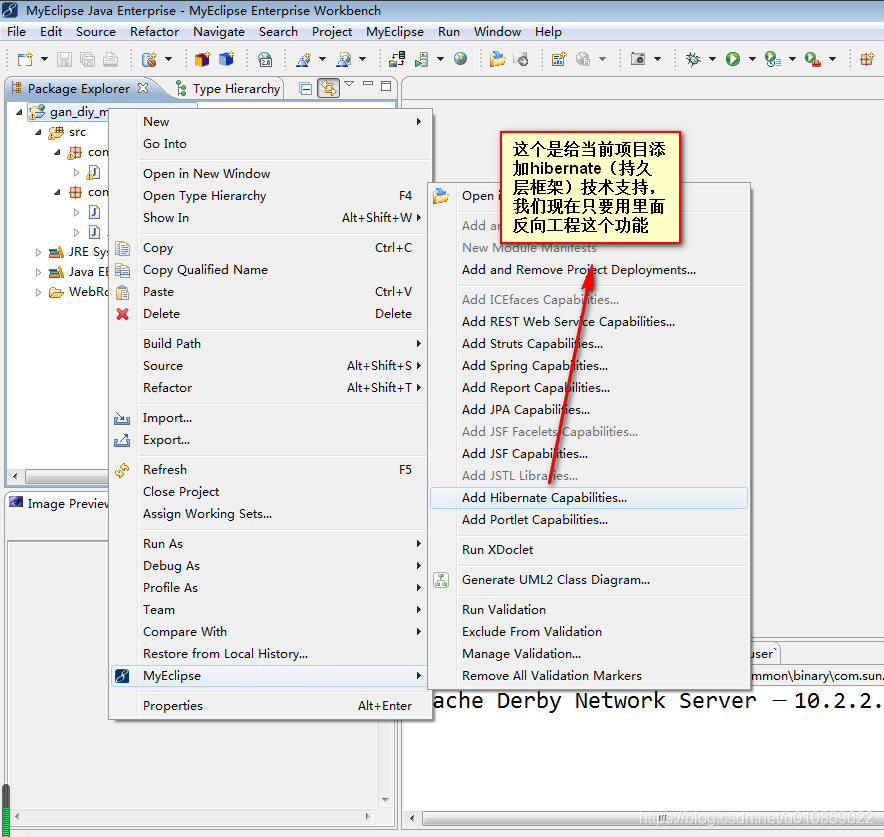Open the Debug dropdown arrow

pyautogui.click(x=713, y=59)
